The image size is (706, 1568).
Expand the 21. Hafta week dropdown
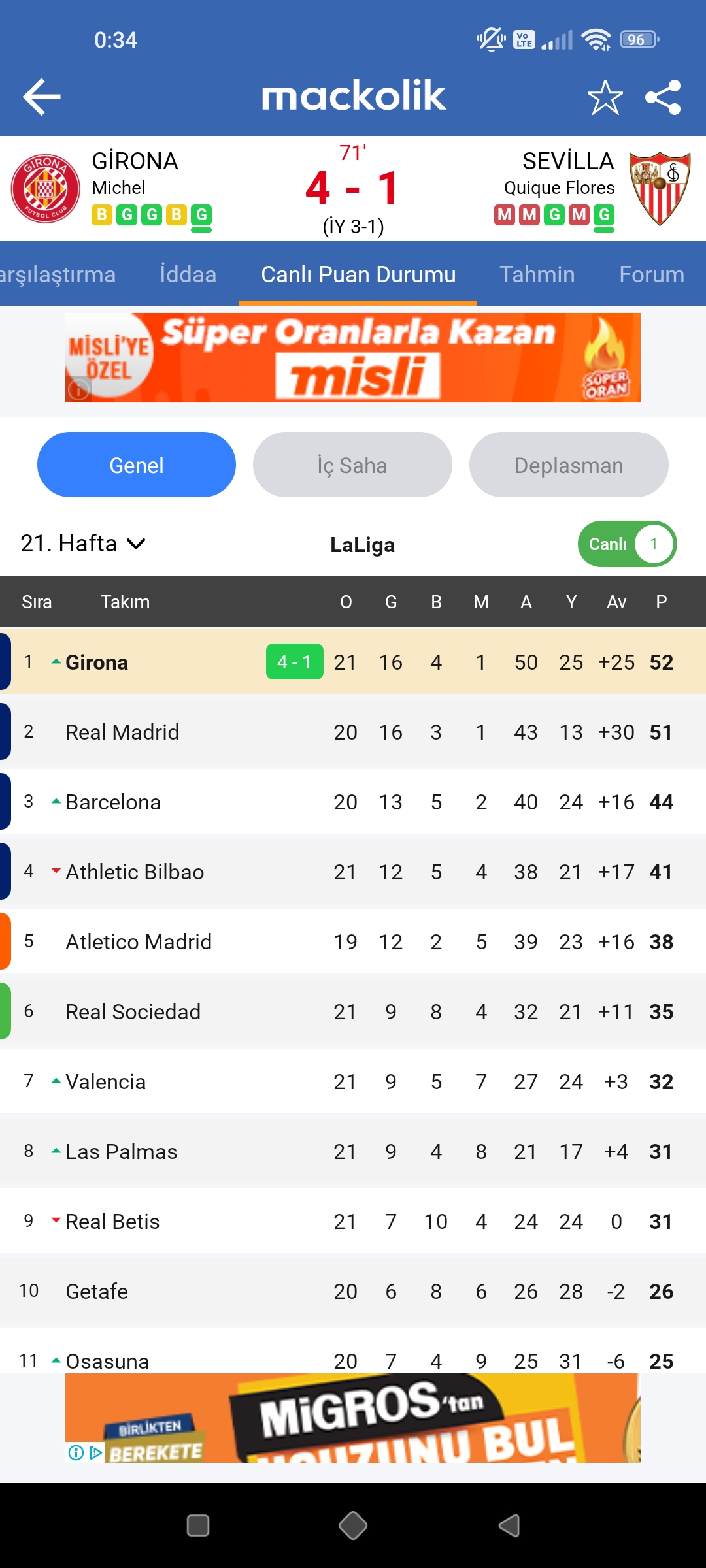(x=83, y=544)
